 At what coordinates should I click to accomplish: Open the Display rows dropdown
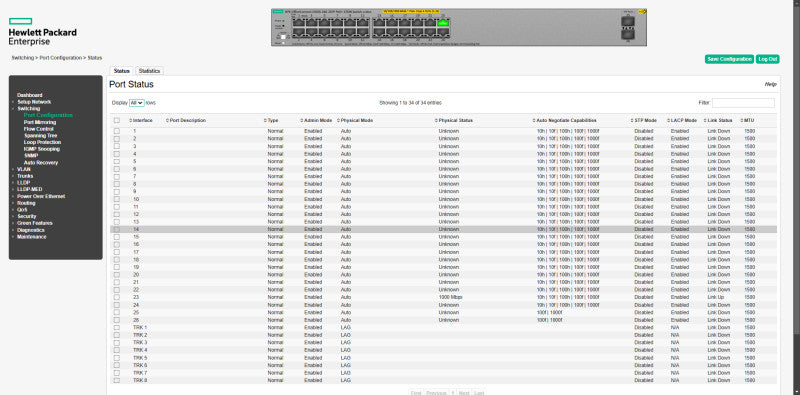[x=137, y=103]
